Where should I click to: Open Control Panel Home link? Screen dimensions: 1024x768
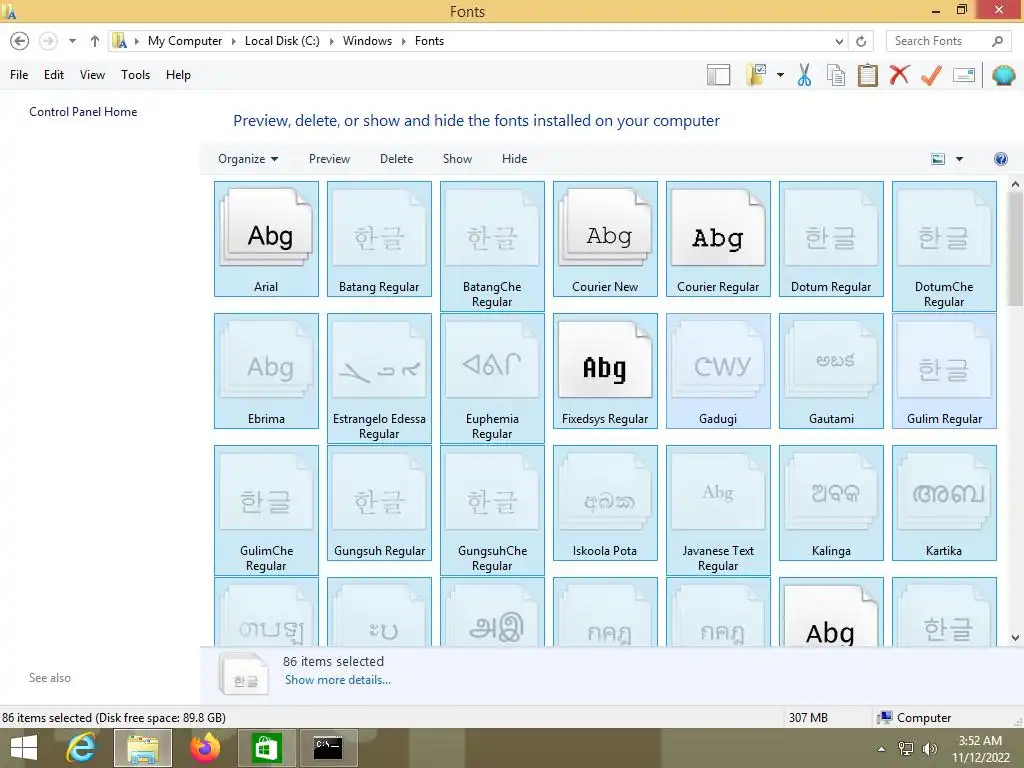click(83, 112)
